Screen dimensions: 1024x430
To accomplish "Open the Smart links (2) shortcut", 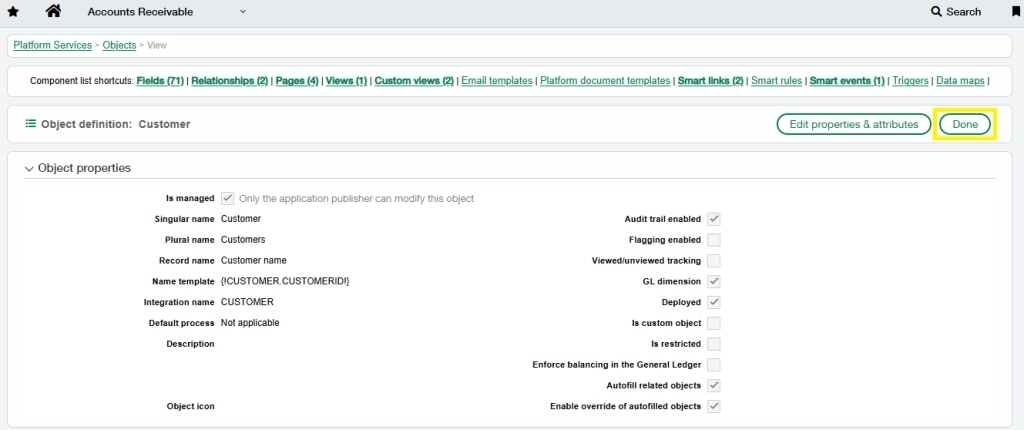I will [x=711, y=81].
